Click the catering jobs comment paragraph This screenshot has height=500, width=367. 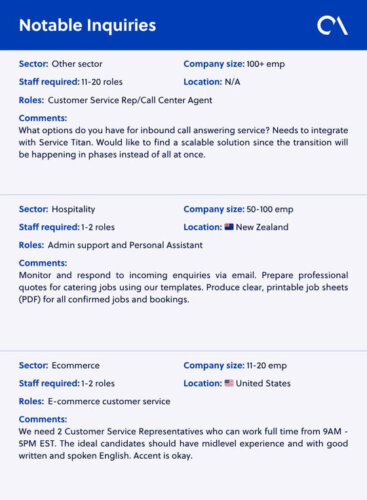[x=183, y=287]
